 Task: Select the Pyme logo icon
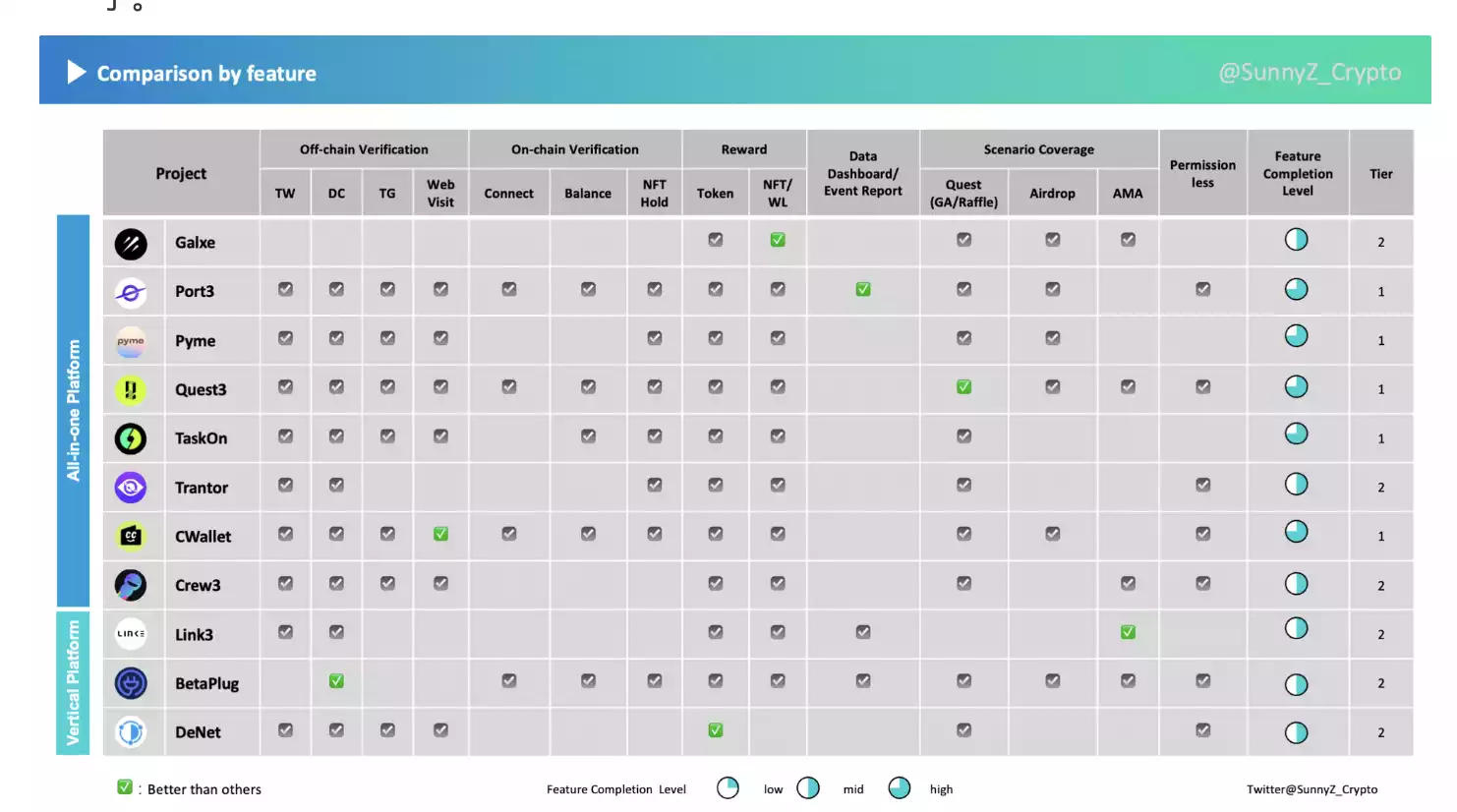pos(131,341)
